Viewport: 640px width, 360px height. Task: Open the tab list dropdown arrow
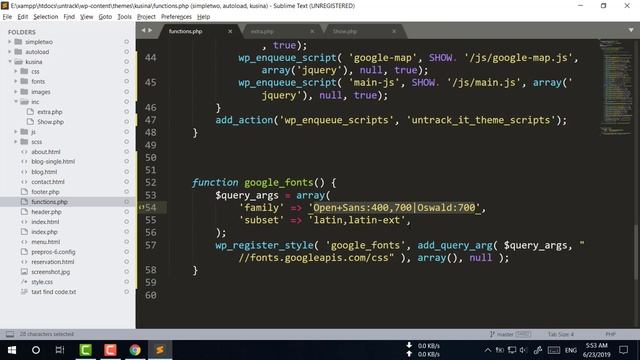point(631,30)
